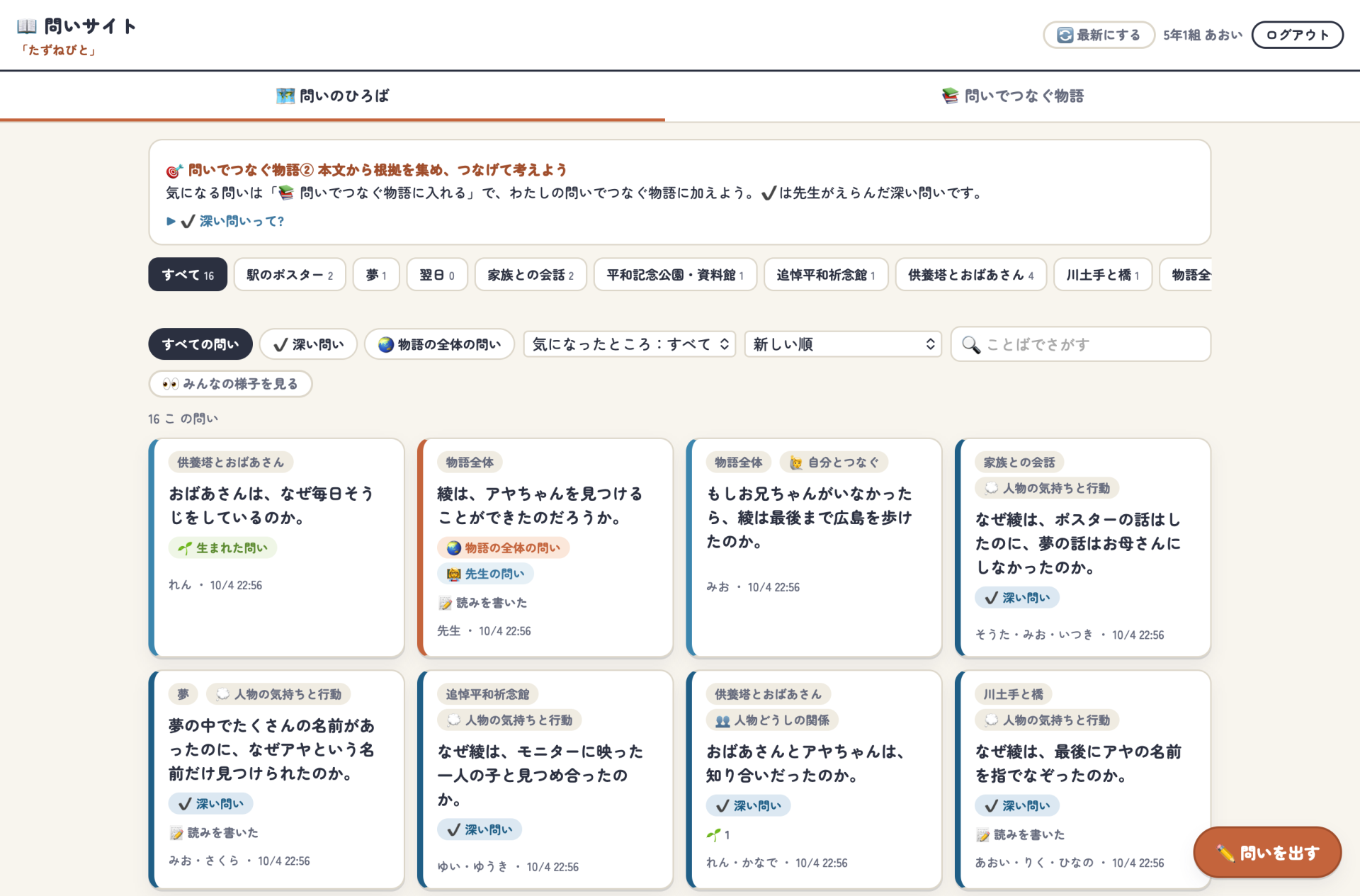Screen dimensions: 1360x896
Task: Click the refresh icon in 最新にする button
Action: click(x=1065, y=35)
